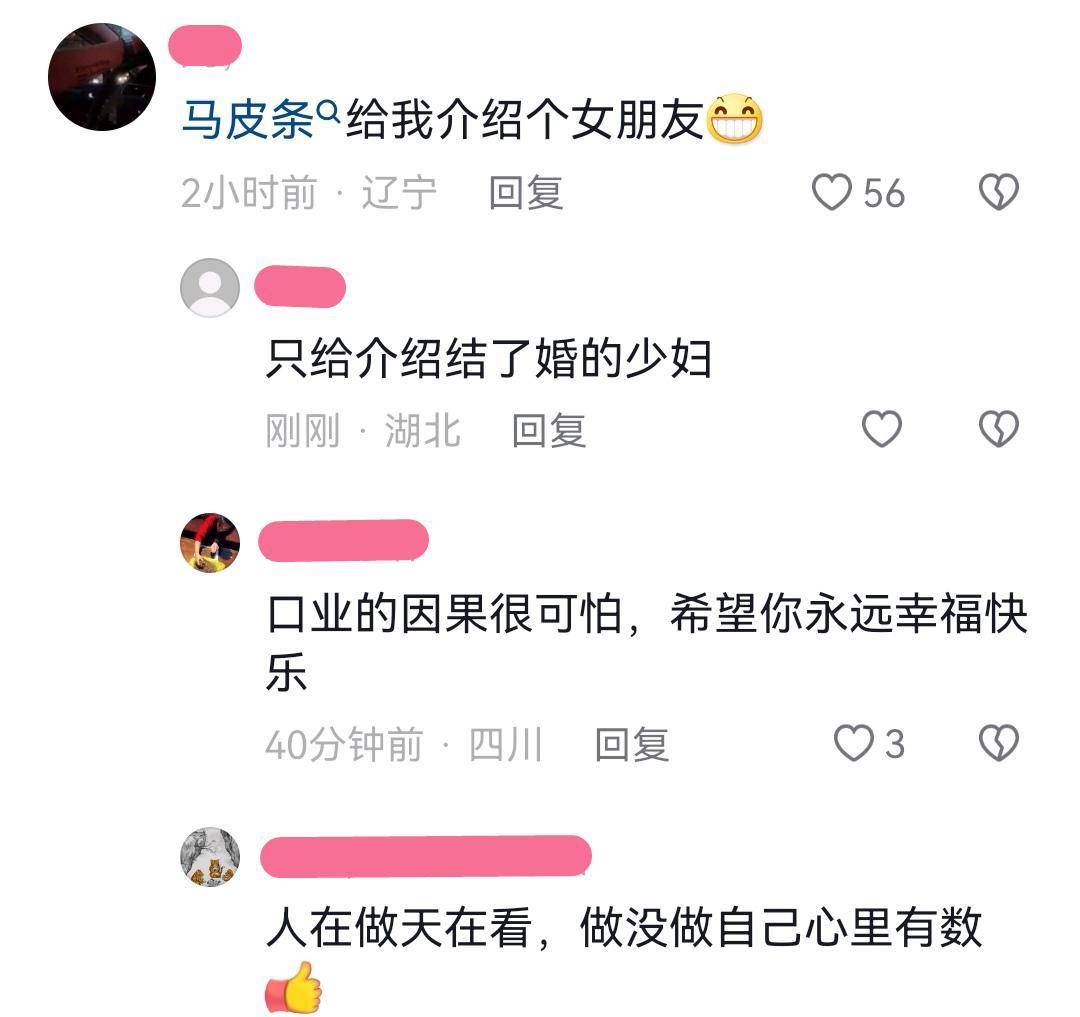Dislike the Sichuan comment about 口业
The width and height of the screenshot is (1080, 1017).
999,743
